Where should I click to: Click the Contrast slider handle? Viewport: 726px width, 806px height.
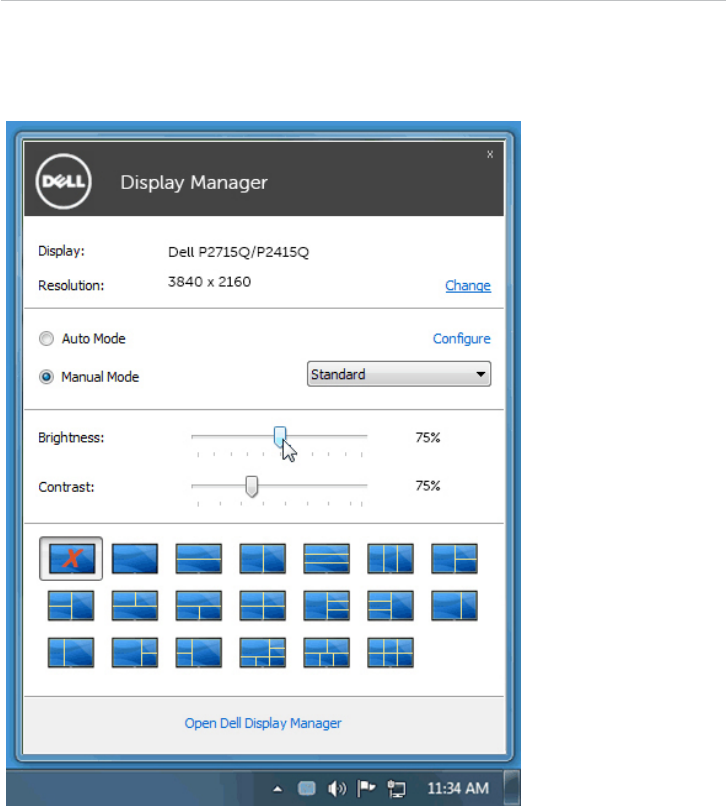tap(251, 486)
